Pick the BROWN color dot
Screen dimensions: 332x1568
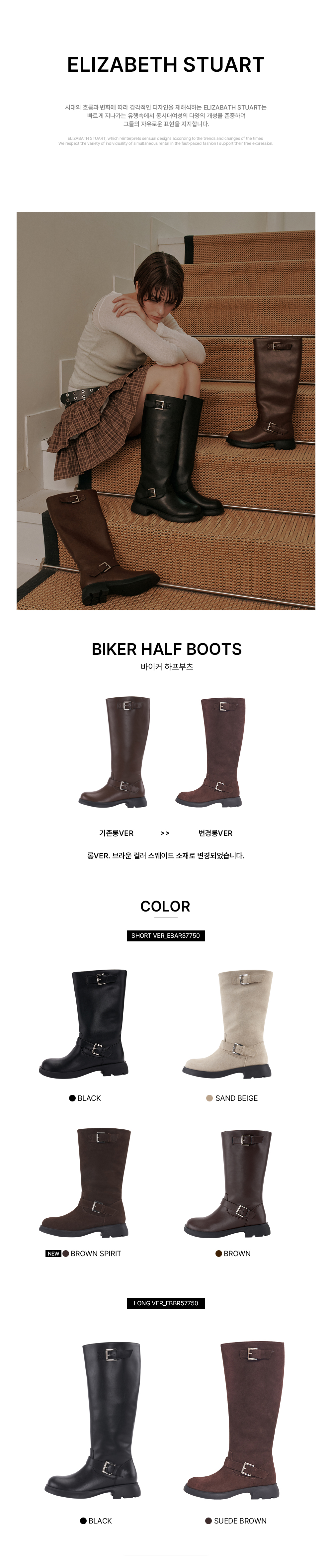(219, 1253)
